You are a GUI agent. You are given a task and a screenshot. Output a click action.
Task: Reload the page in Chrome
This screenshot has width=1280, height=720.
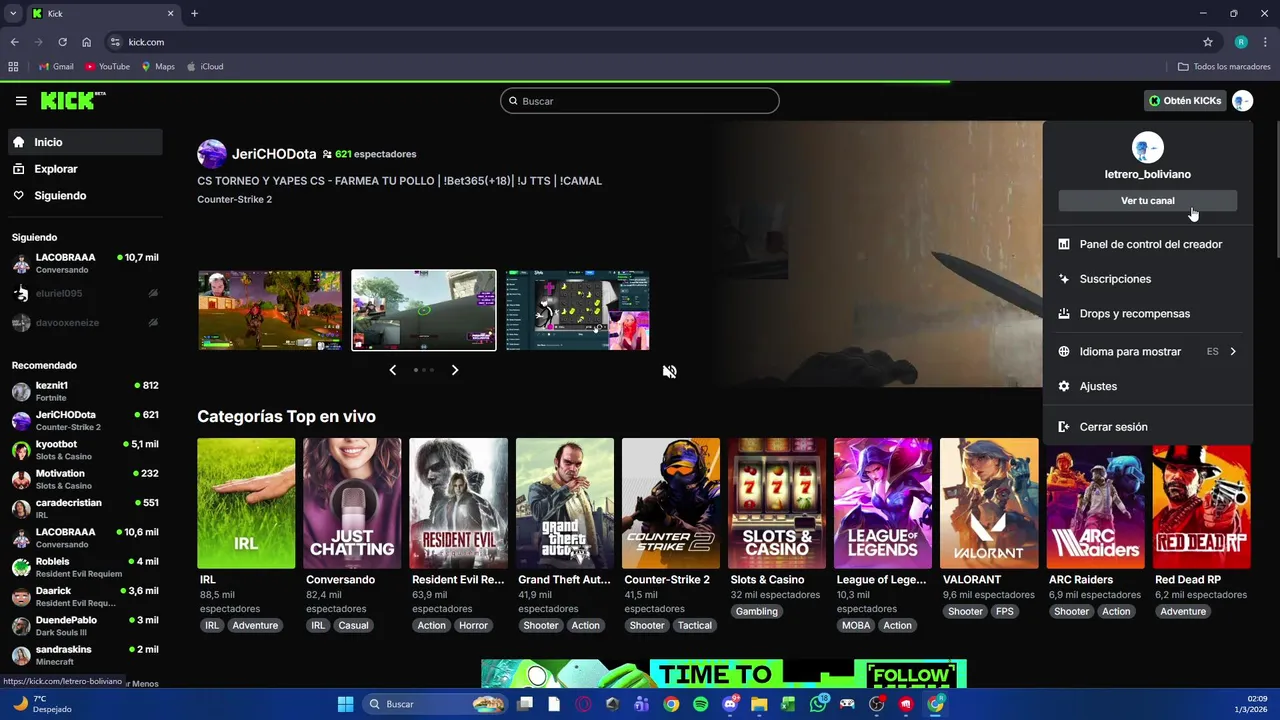pos(62,42)
